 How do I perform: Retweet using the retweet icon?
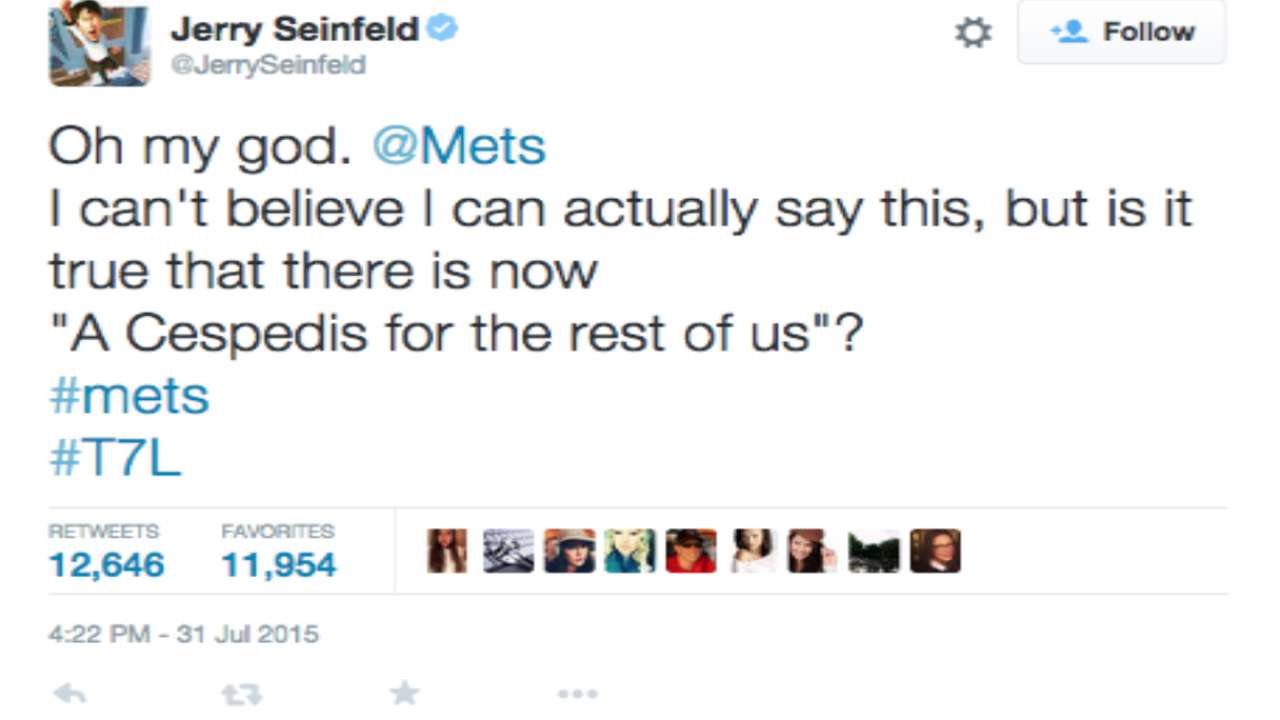tap(236, 693)
